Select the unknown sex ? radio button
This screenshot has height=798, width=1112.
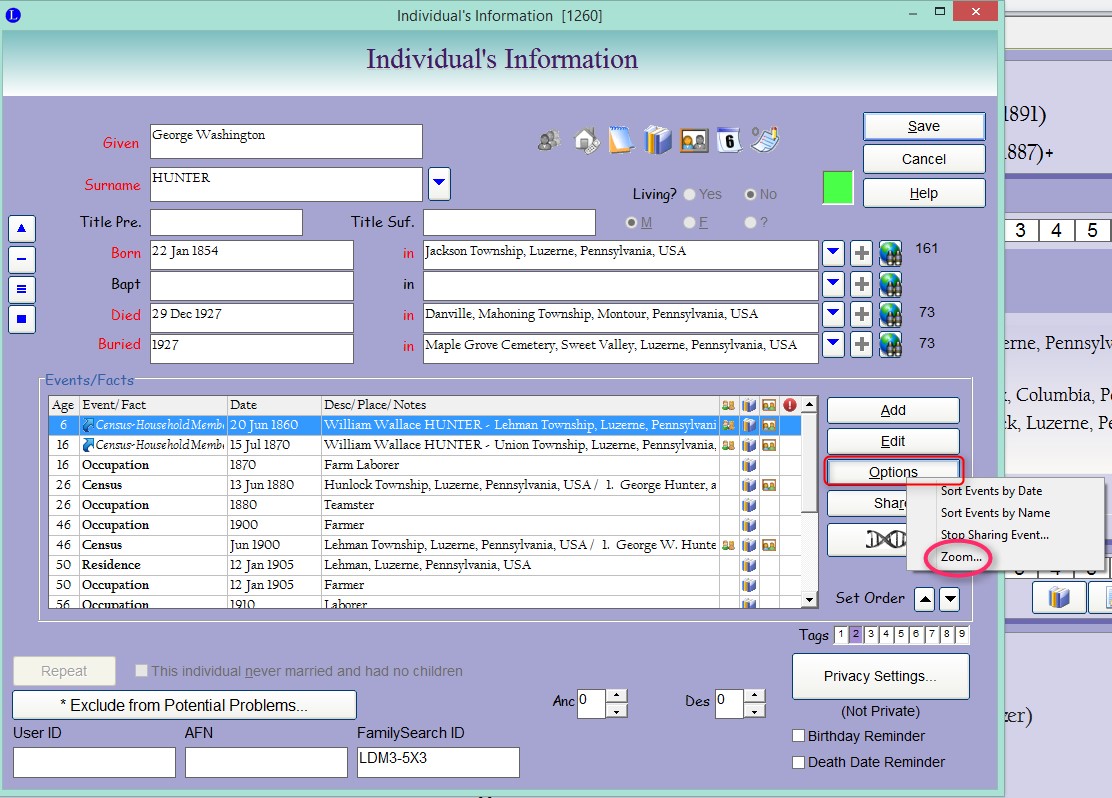(750, 223)
